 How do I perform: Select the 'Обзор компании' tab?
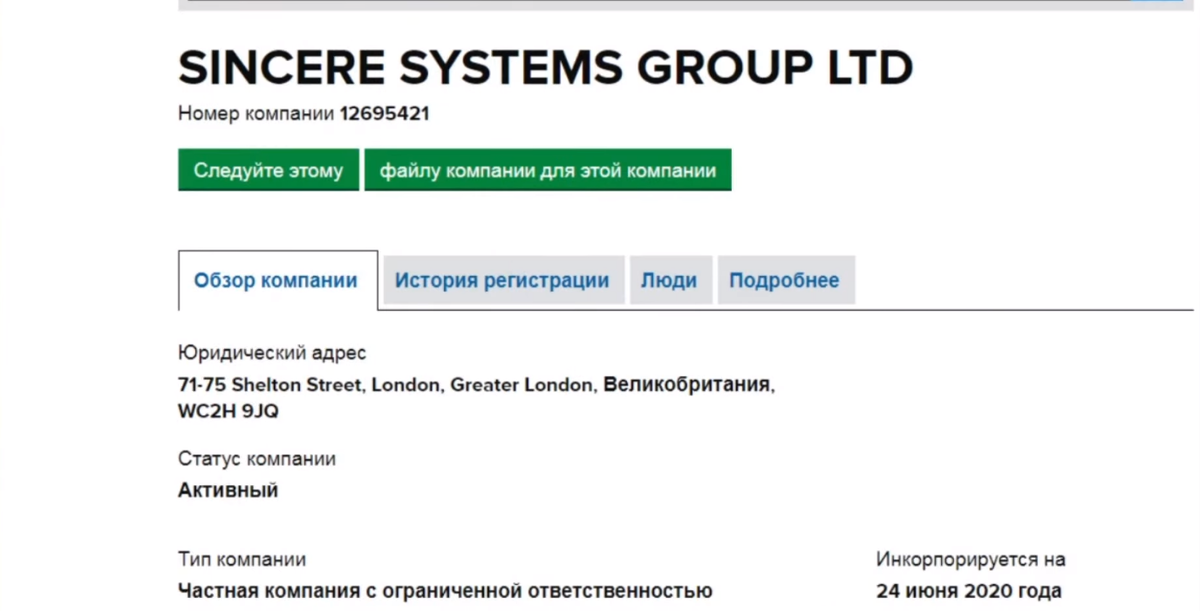pos(277,280)
